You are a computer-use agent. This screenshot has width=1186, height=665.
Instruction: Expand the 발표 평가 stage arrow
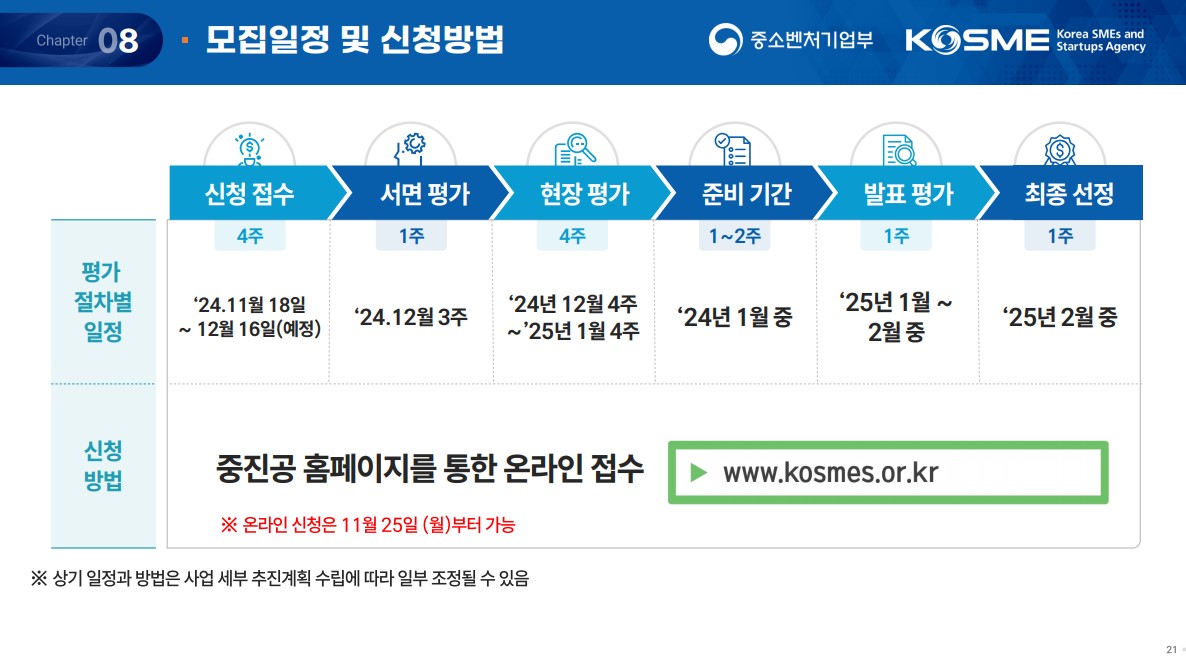(x=897, y=192)
